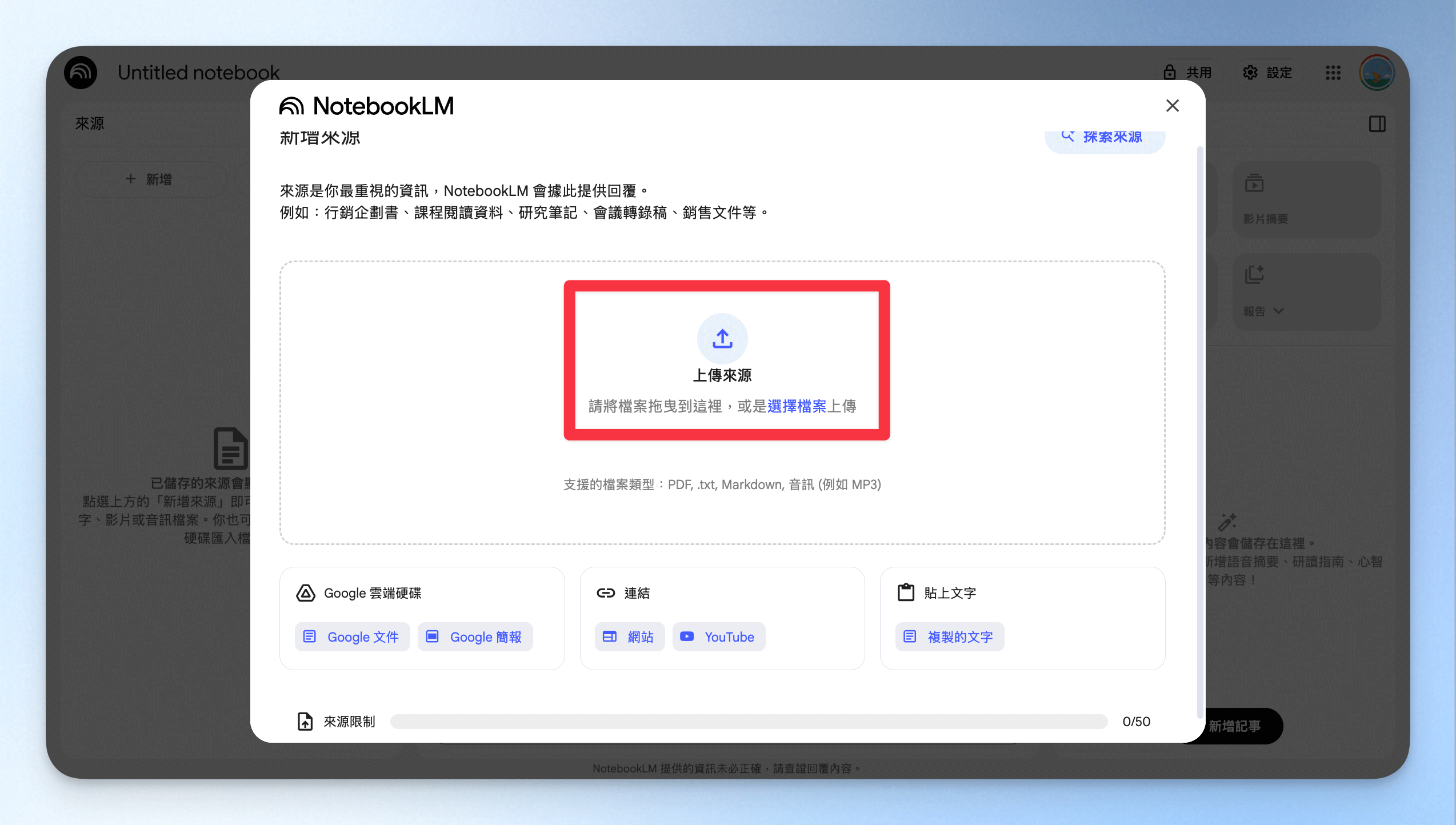Click the NotebookLM home logo at top left
1456x825 pixels.
tap(81, 73)
